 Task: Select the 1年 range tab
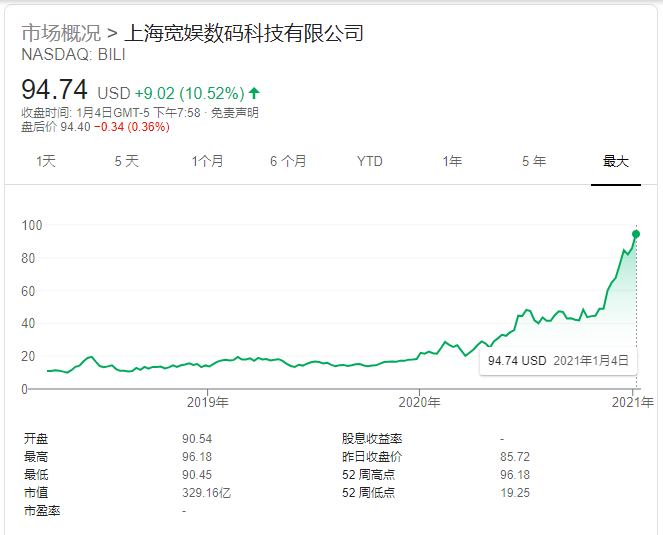point(452,161)
